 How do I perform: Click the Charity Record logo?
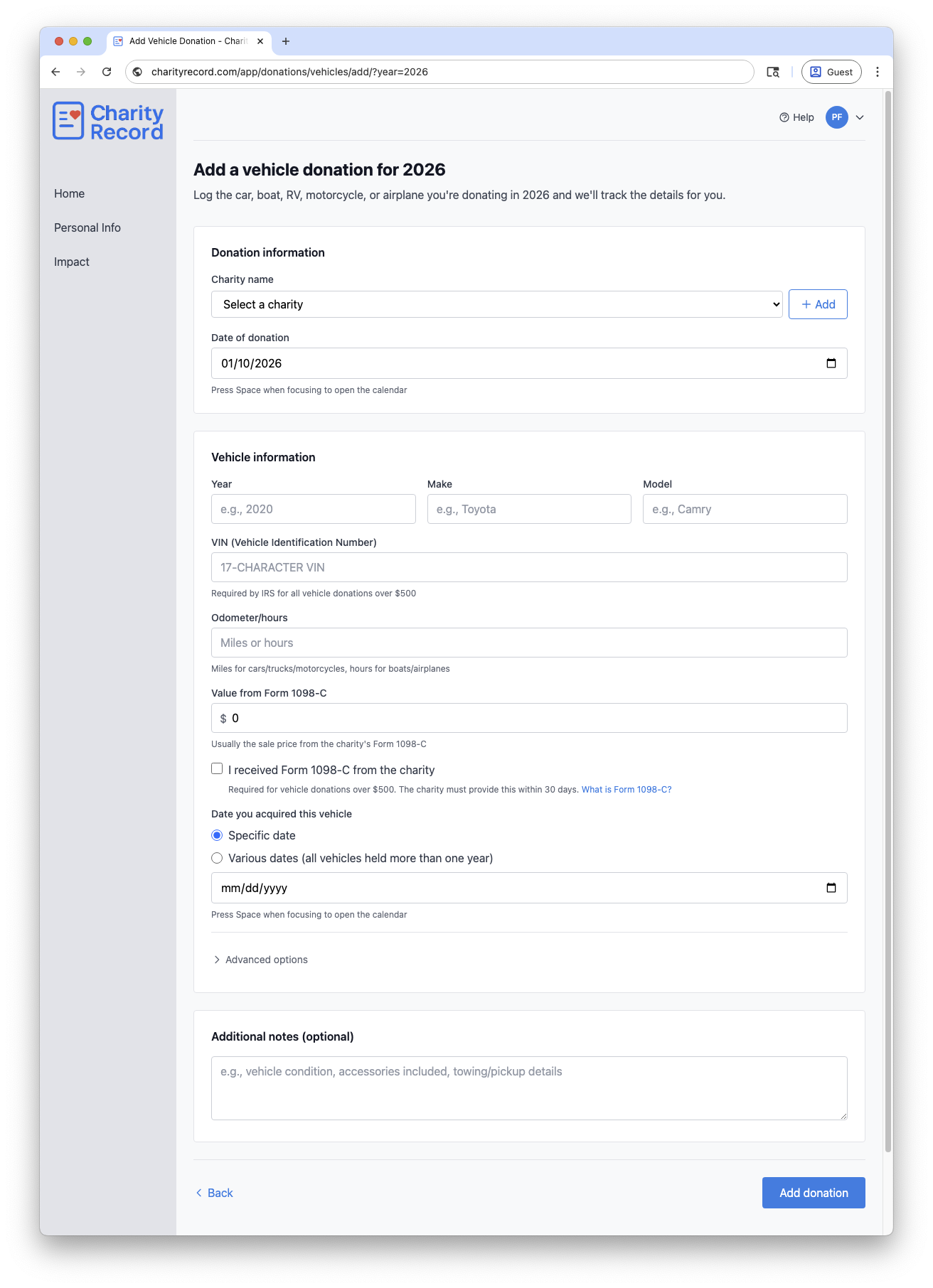click(108, 122)
